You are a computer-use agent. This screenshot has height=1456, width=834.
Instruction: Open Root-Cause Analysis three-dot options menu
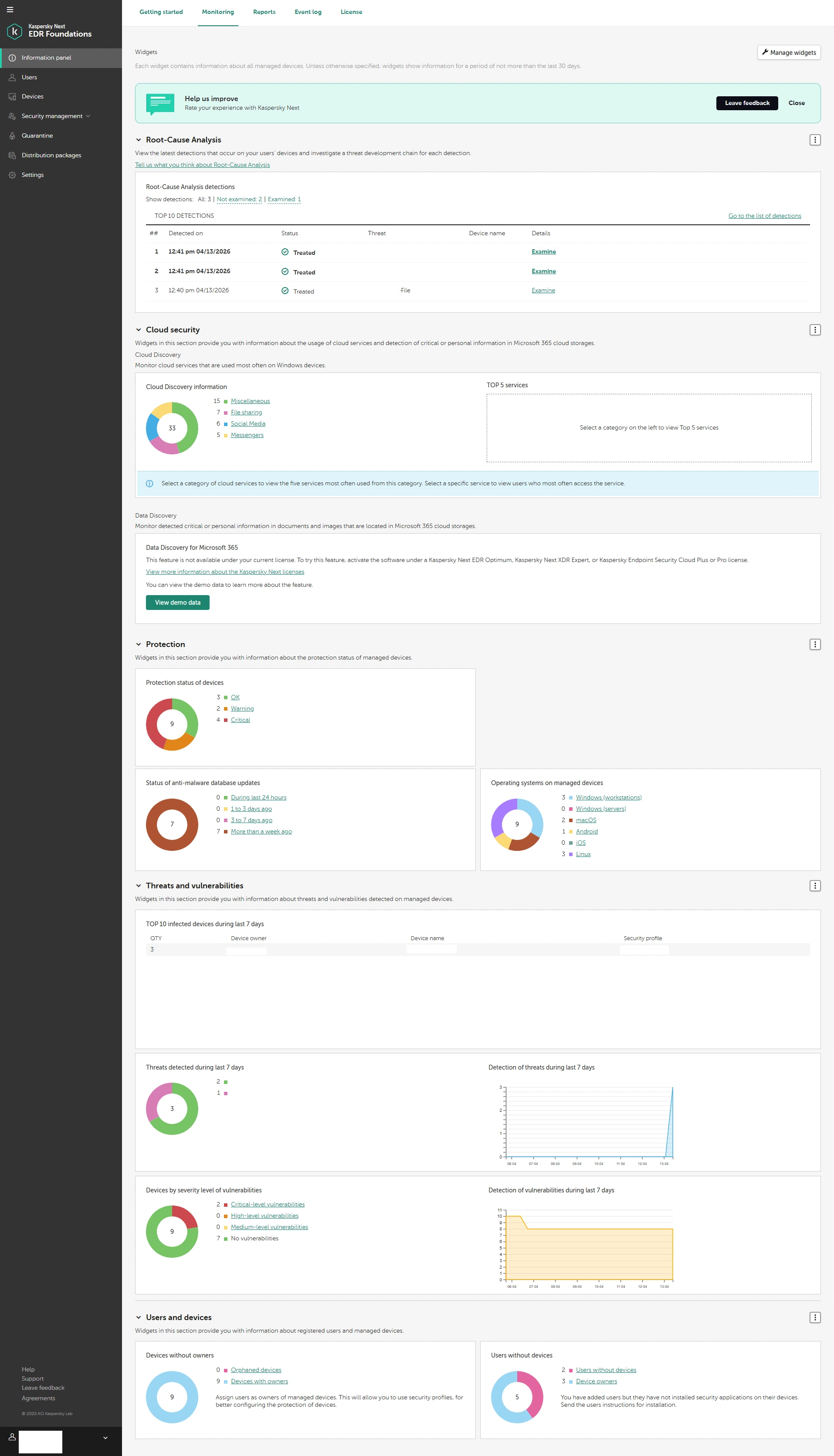[x=814, y=140]
